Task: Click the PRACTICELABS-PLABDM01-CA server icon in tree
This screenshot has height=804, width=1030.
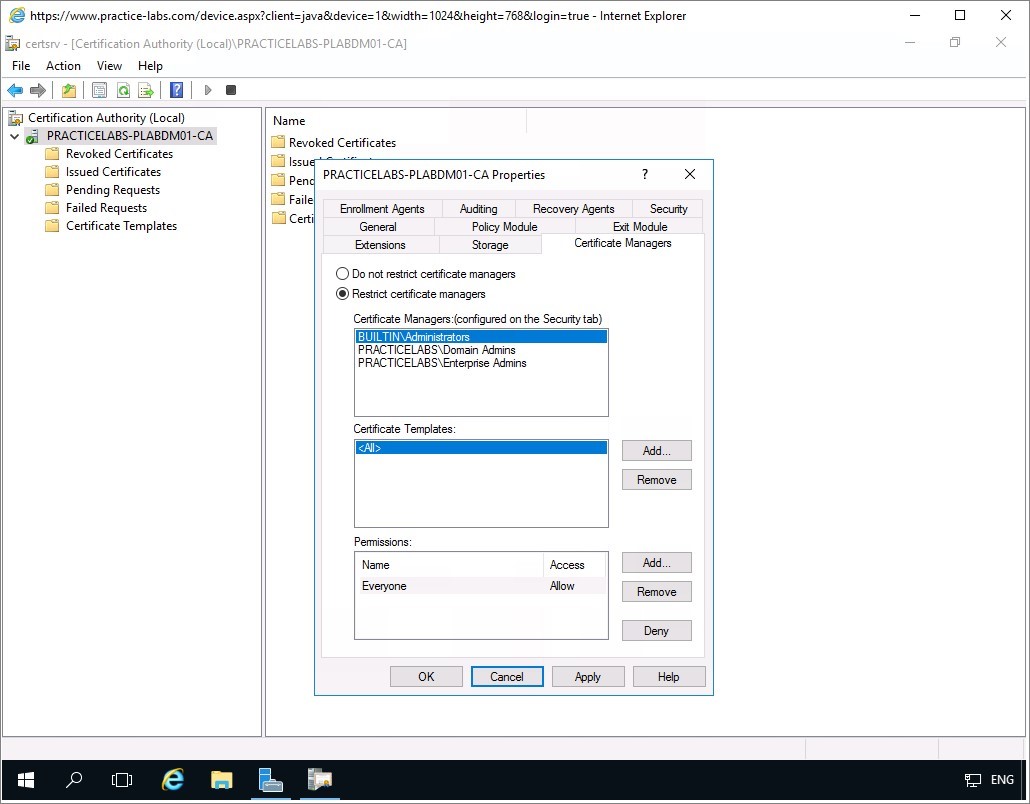Action: coord(32,136)
